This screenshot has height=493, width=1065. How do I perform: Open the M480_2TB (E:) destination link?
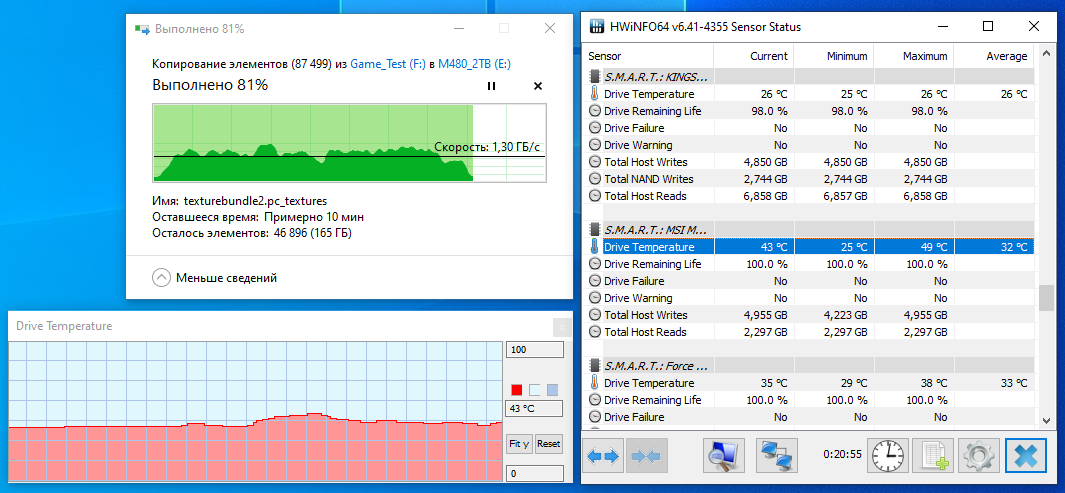(474, 64)
